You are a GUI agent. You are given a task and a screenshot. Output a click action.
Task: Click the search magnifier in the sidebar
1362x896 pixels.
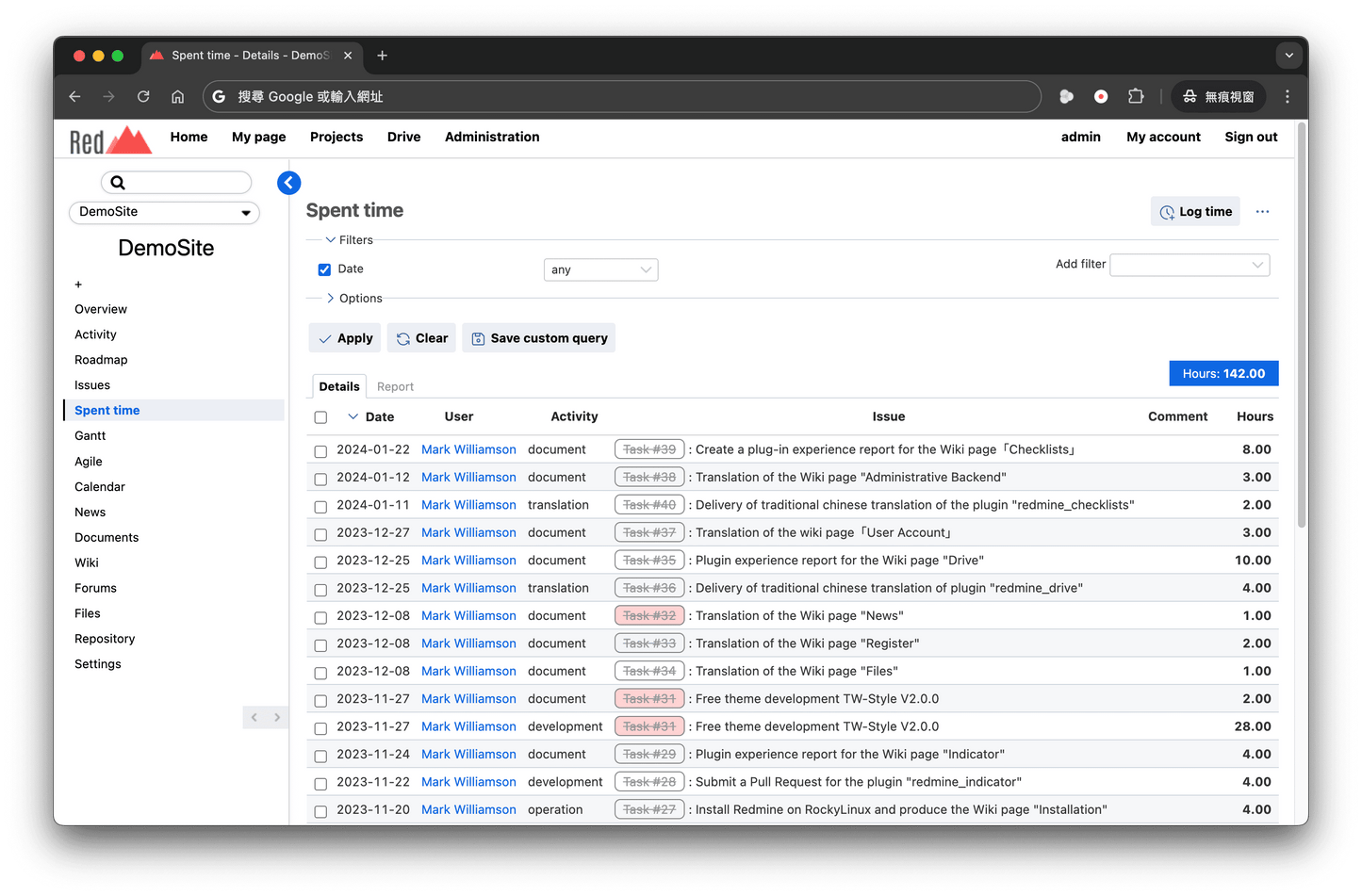click(118, 182)
